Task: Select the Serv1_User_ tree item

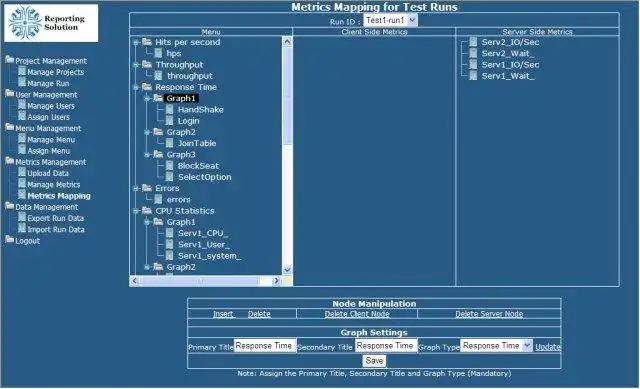Action: tap(204, 245)
